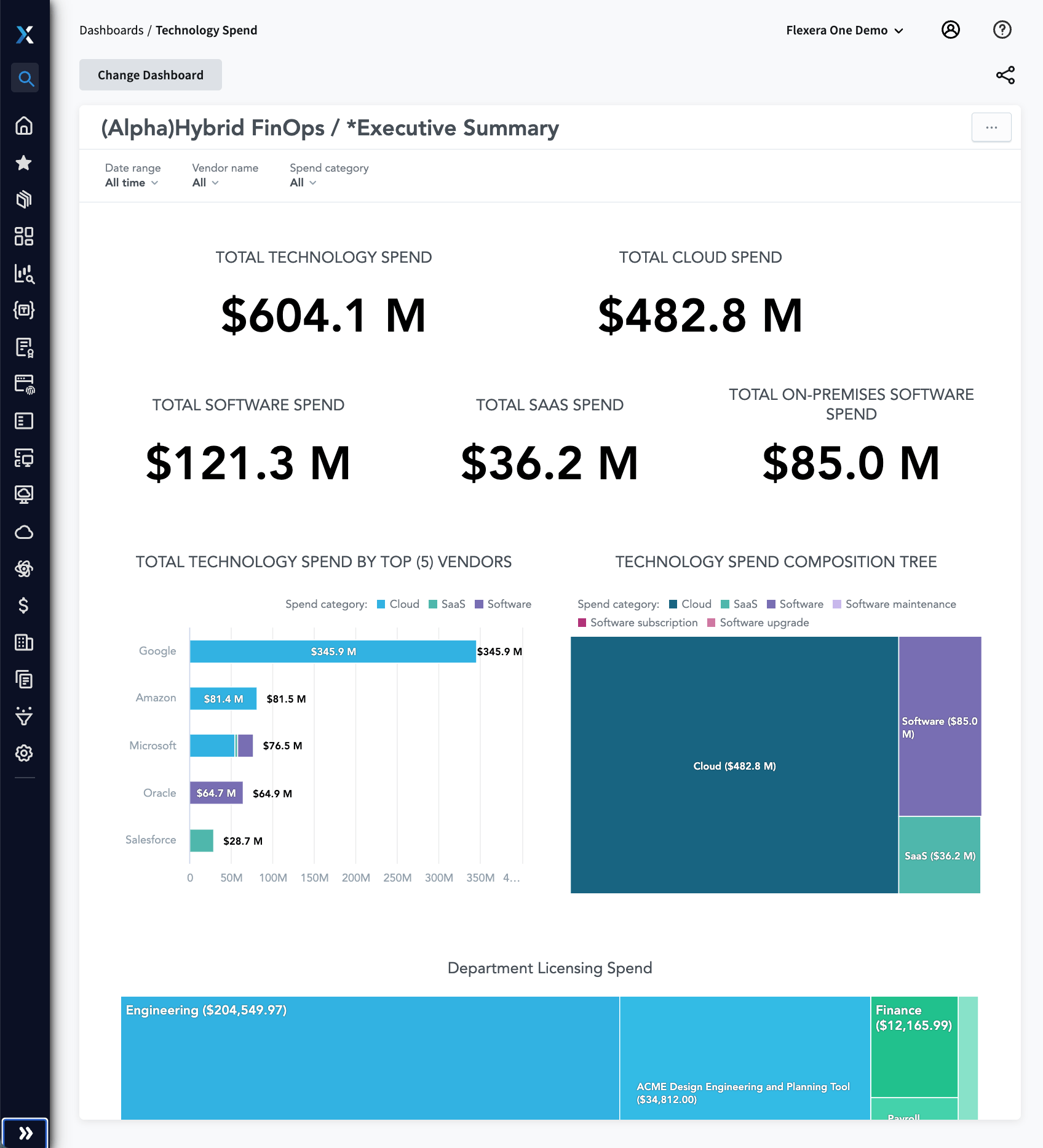
Task: Click the $121.3 M total software value
Action: 248,463
